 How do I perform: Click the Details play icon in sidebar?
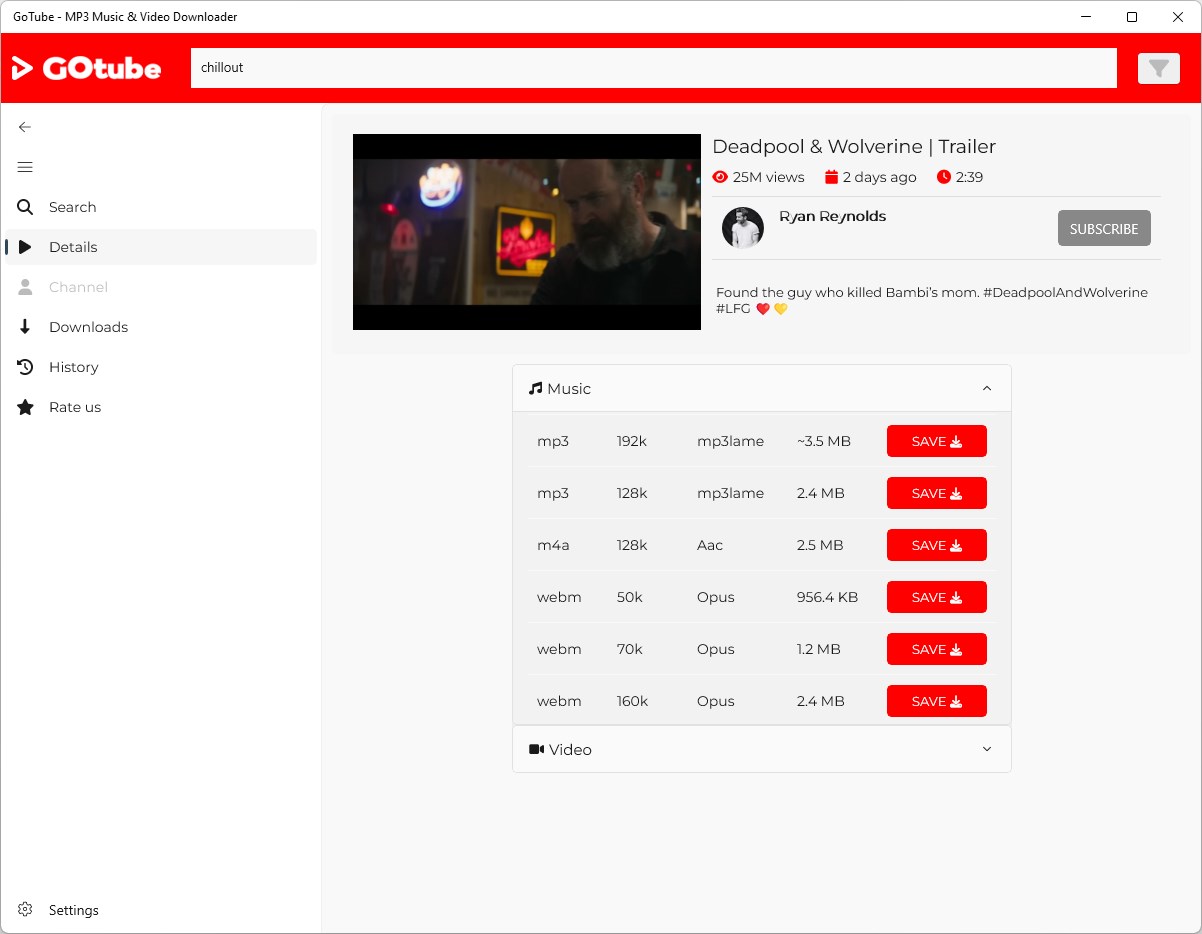[25, 247]
